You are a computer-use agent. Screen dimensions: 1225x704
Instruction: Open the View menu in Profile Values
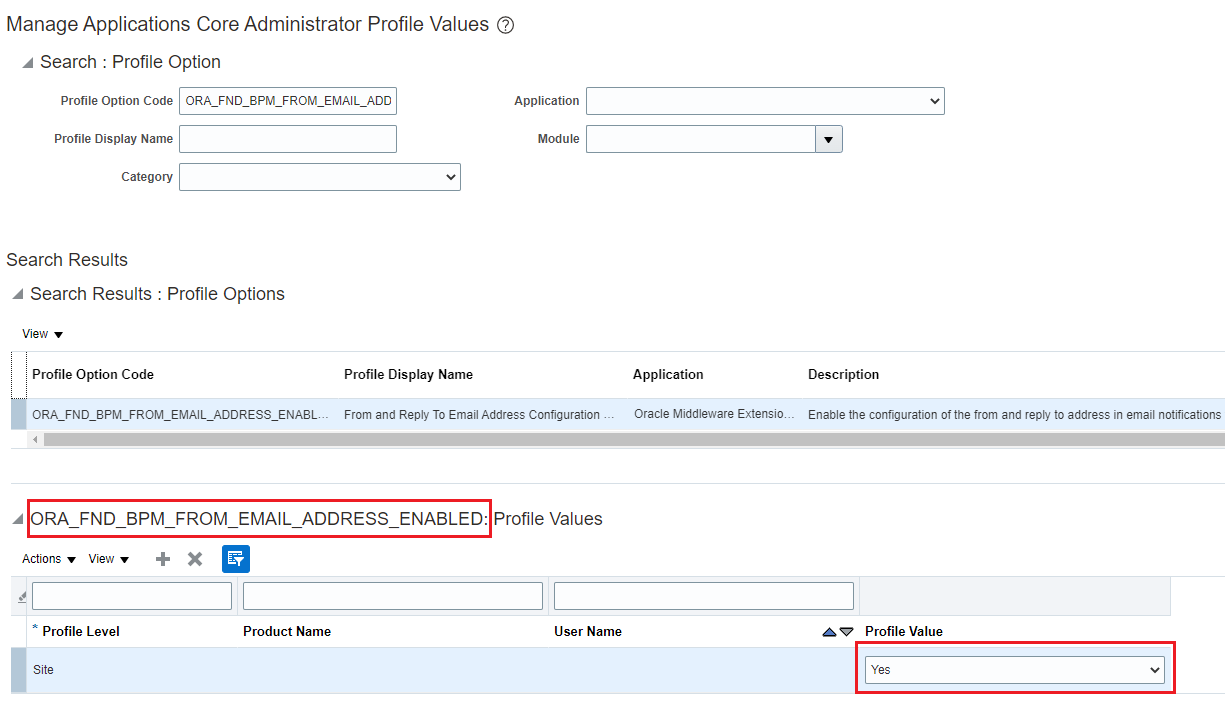point(108,559)
